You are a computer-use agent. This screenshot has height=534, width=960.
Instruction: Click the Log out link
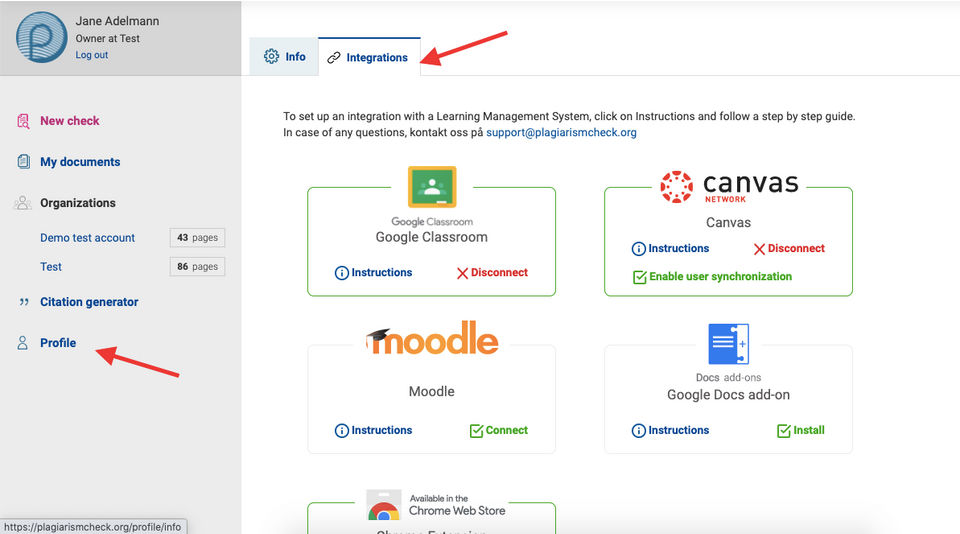coord(92,55)
